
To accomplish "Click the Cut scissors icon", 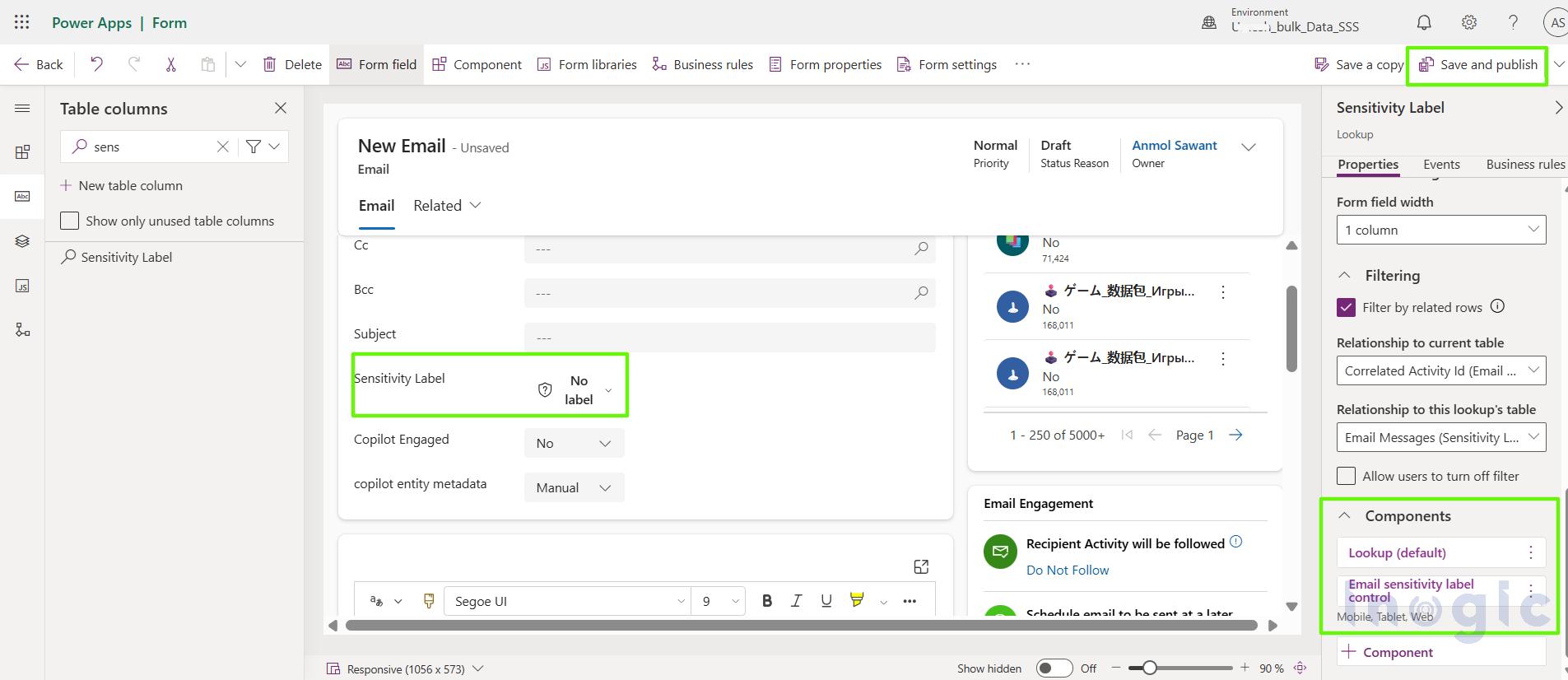I will (171, 64).
